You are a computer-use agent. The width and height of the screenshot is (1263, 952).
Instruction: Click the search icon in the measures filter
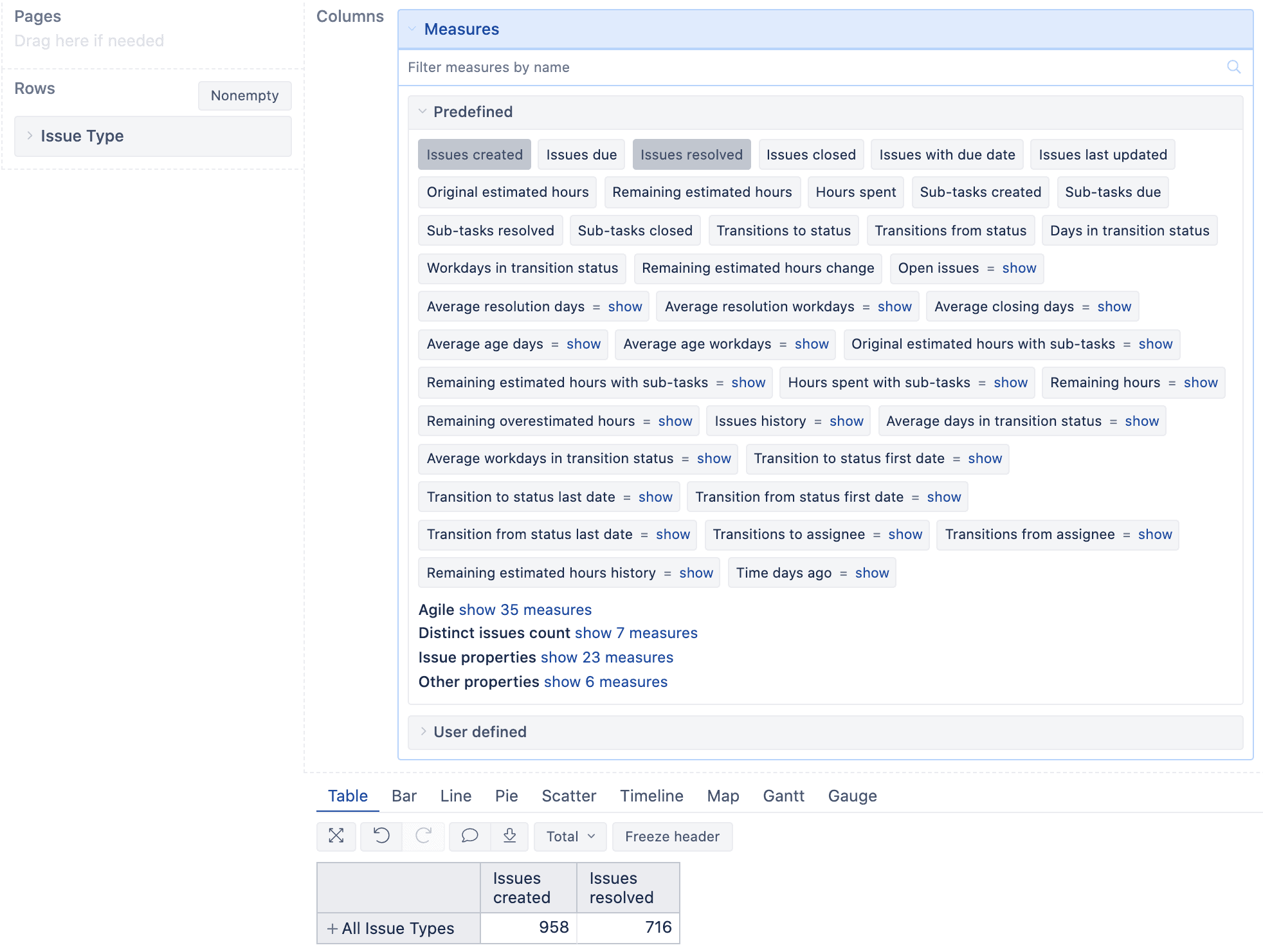point(1234,67)
